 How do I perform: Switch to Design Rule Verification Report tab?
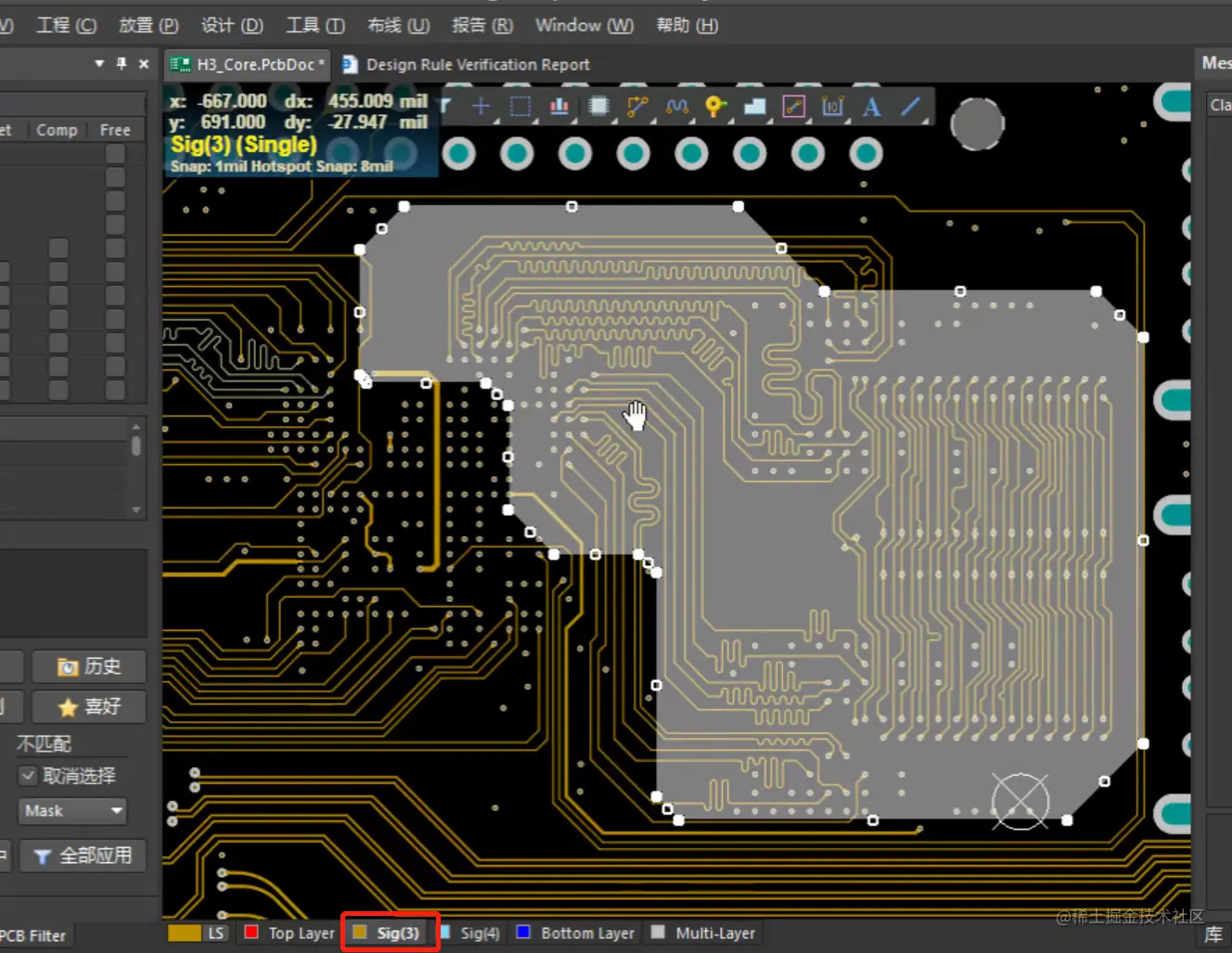467,64
